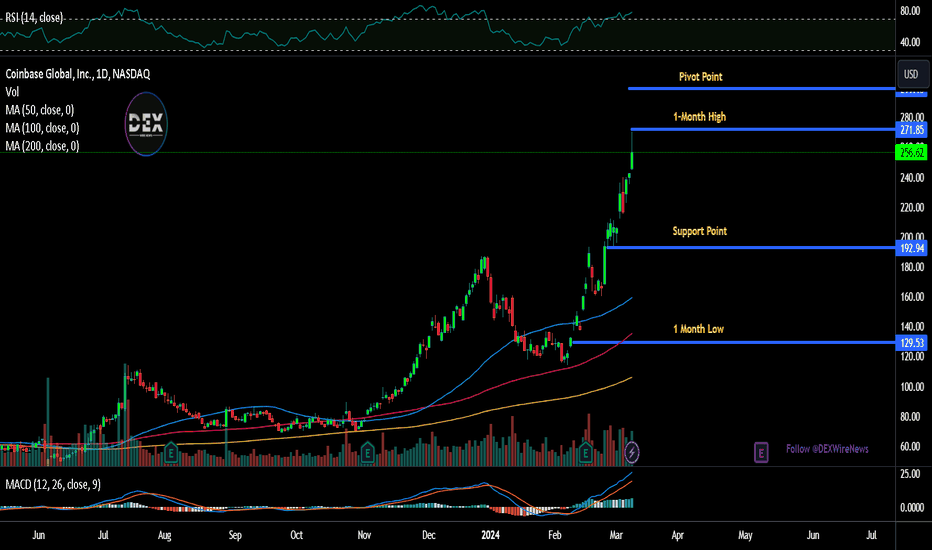Image resolution: width=932 pixels, height=550 pixels.
Task: Click the May label on time axis
Action: 745,535
